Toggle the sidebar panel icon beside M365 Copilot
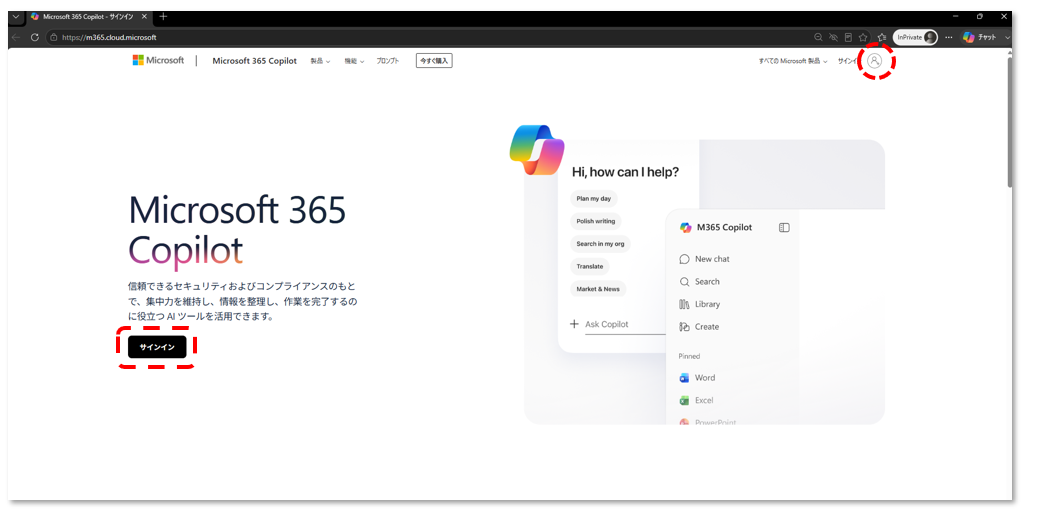 [784, 227]
